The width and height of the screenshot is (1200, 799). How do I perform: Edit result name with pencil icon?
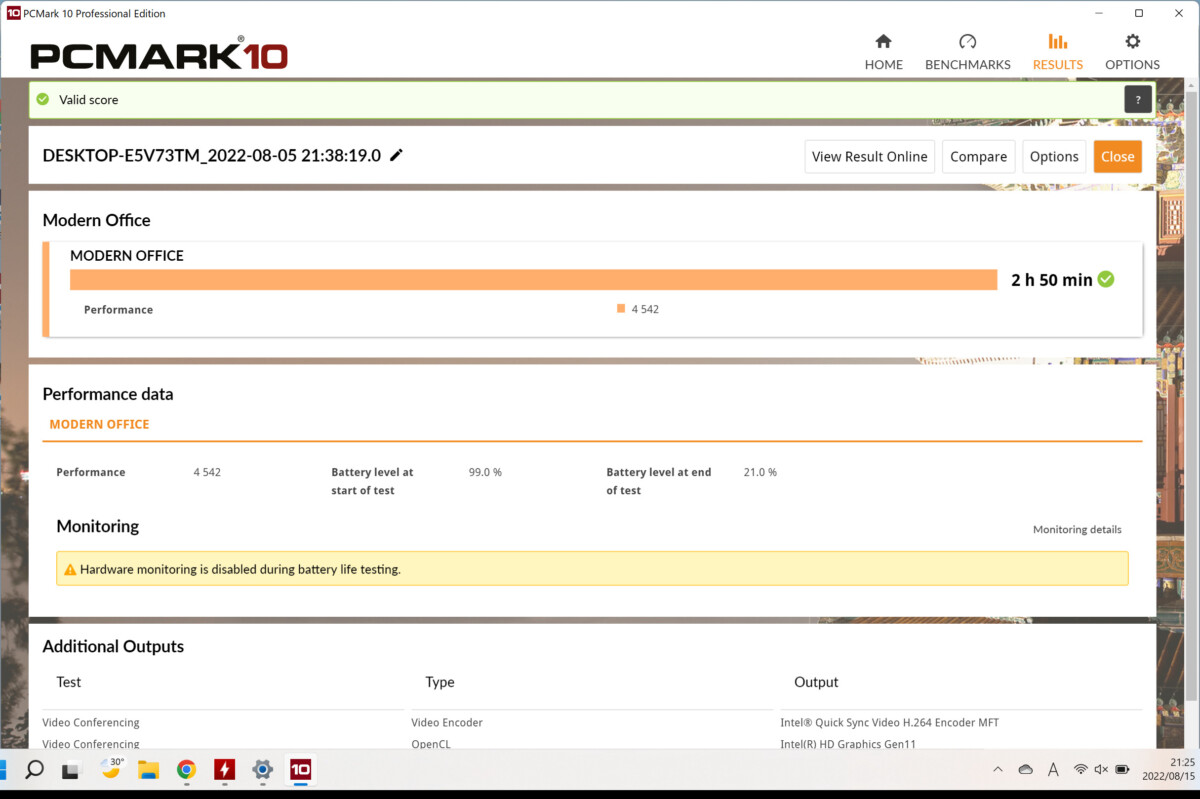[x=397, y=155]
